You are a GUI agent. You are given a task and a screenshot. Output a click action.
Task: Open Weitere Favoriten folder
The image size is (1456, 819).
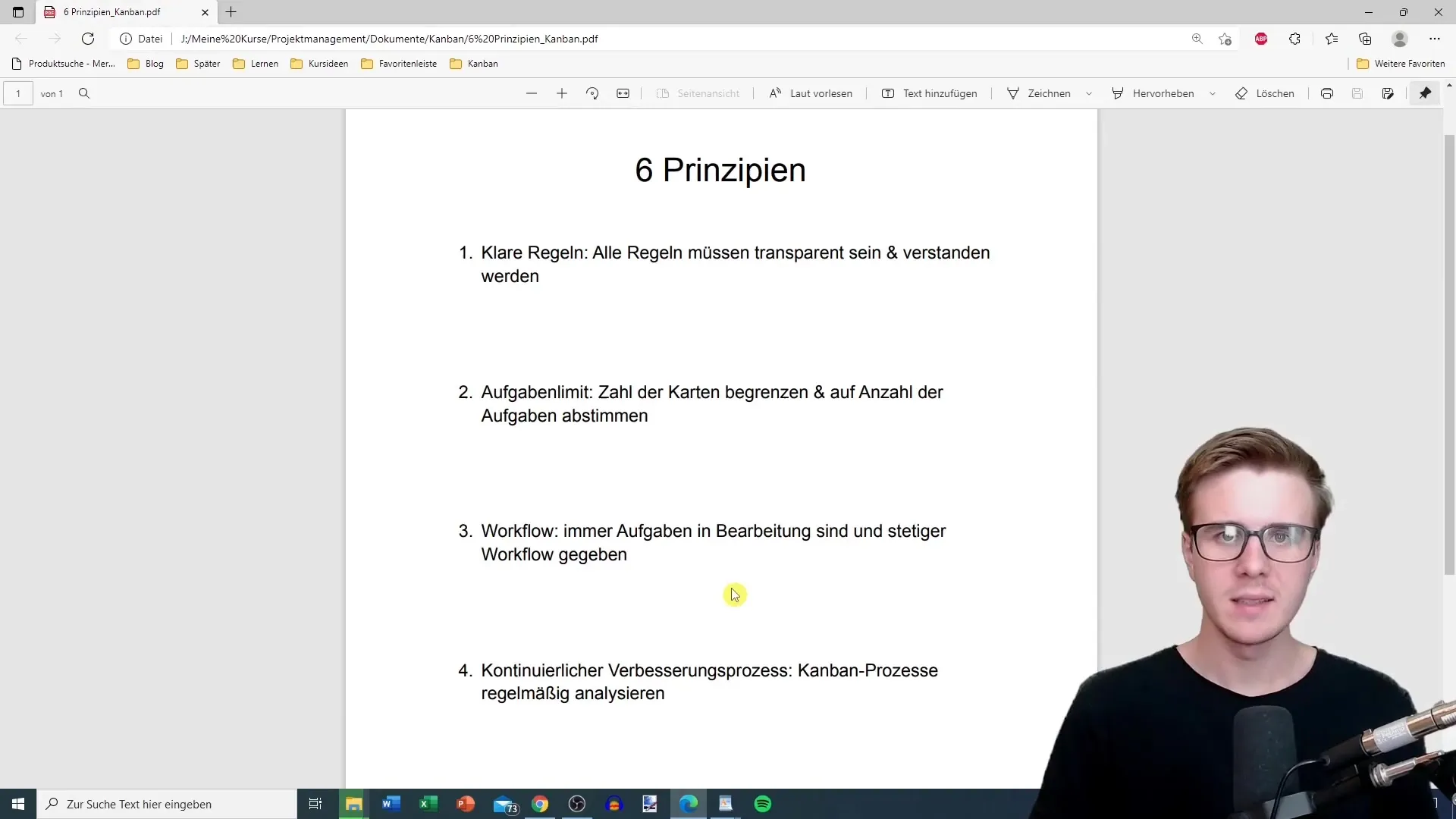pyautogui.click(x=1401, y=64)
